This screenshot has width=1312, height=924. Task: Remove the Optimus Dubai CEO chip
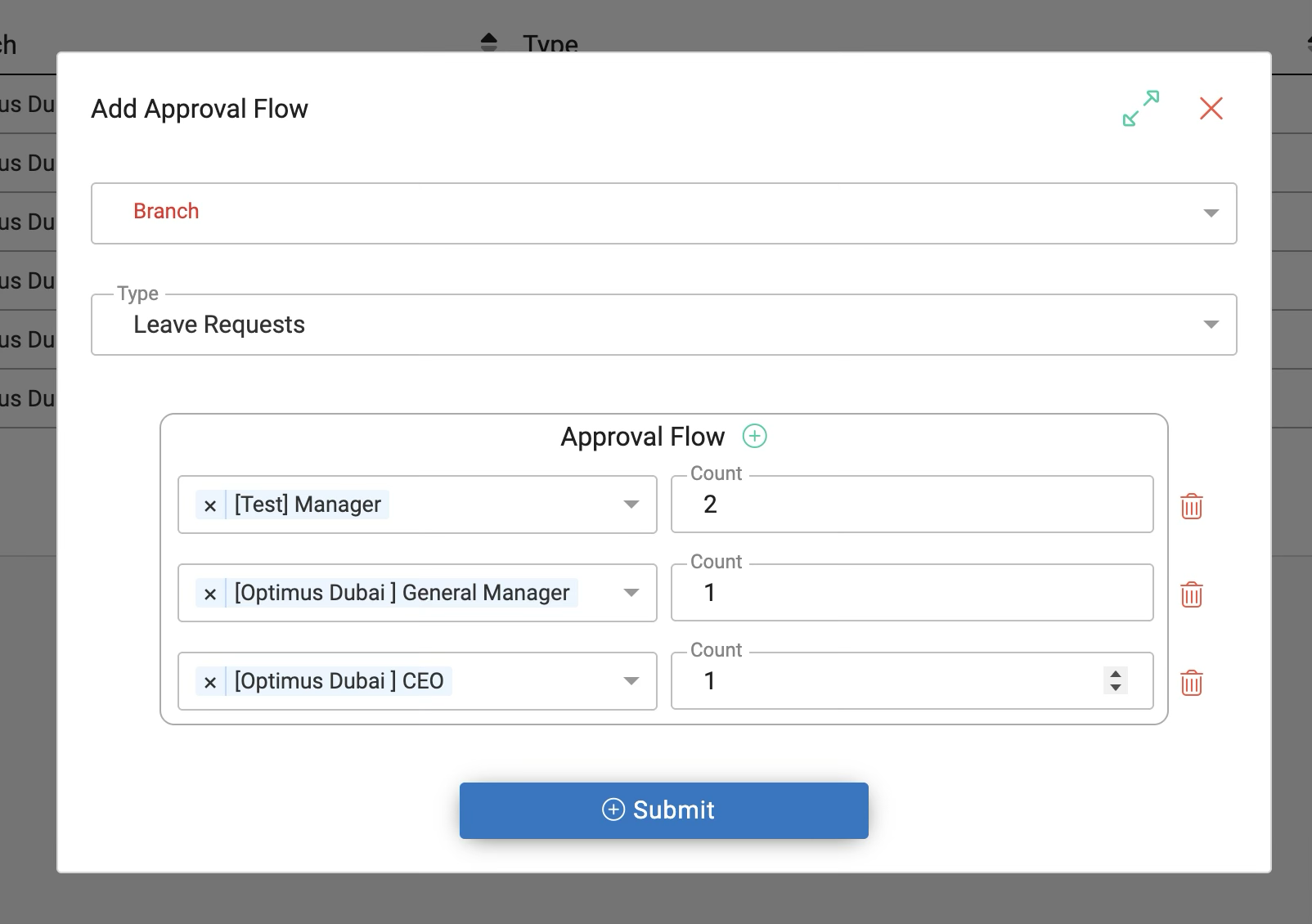[210, 682]
